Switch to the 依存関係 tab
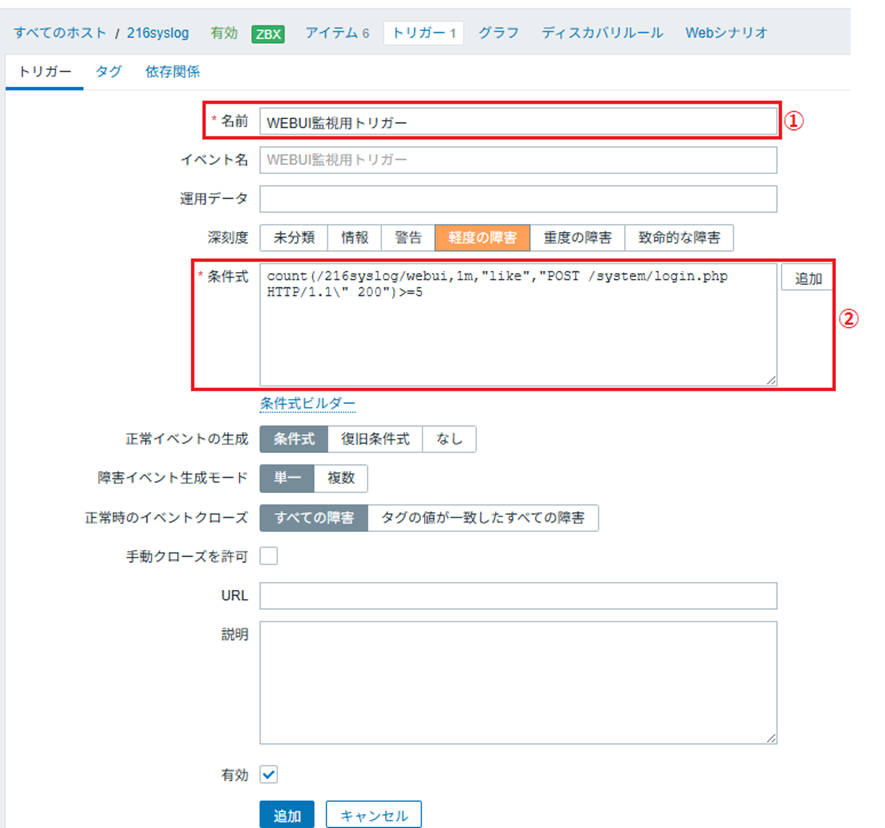Viewport: 885px width, 828px height. coord(172,72)
